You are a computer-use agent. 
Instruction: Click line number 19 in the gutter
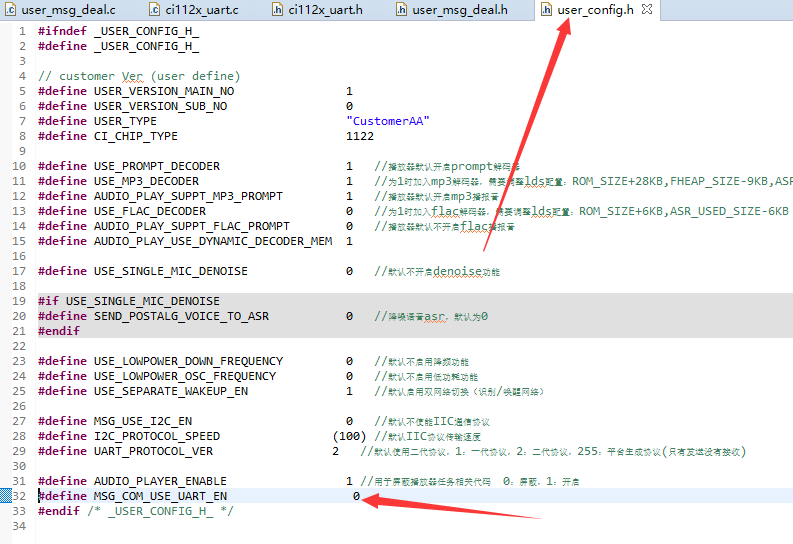pos(19,301)
